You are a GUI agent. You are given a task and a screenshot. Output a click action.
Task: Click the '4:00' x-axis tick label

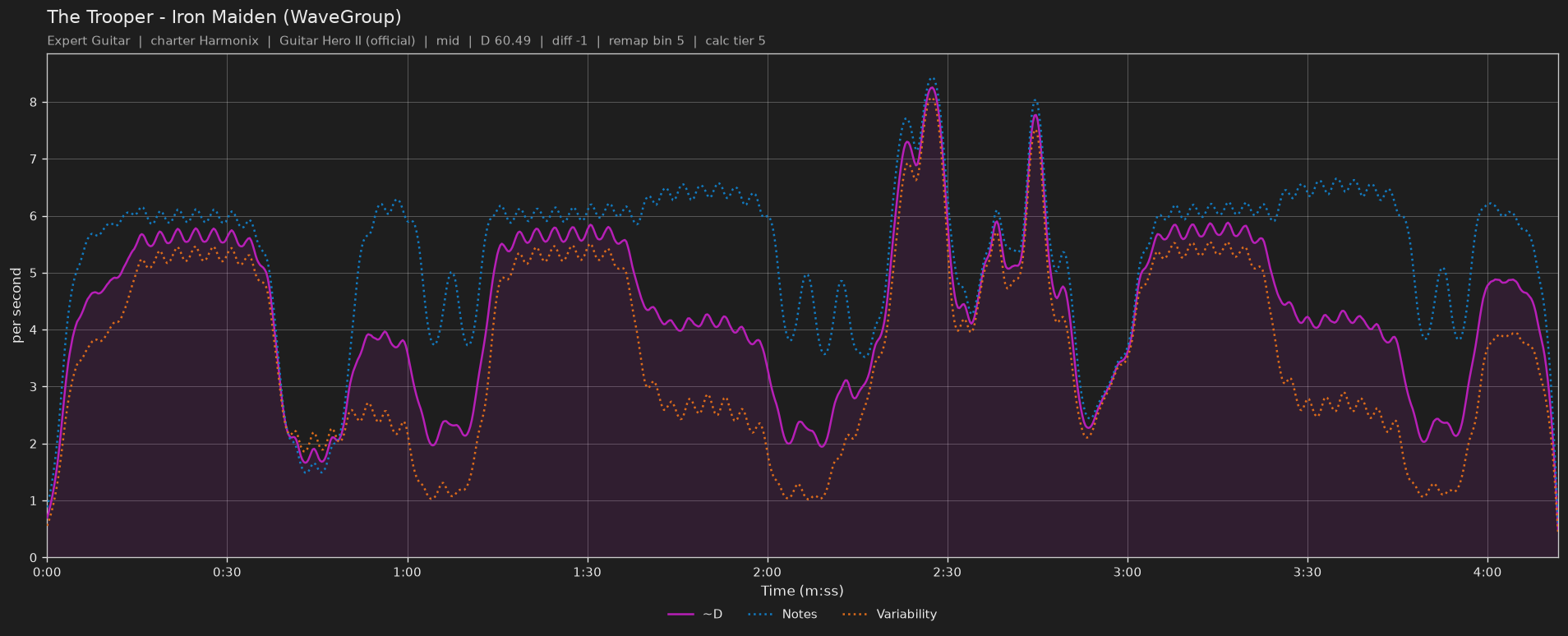[x=1487, y=572]
